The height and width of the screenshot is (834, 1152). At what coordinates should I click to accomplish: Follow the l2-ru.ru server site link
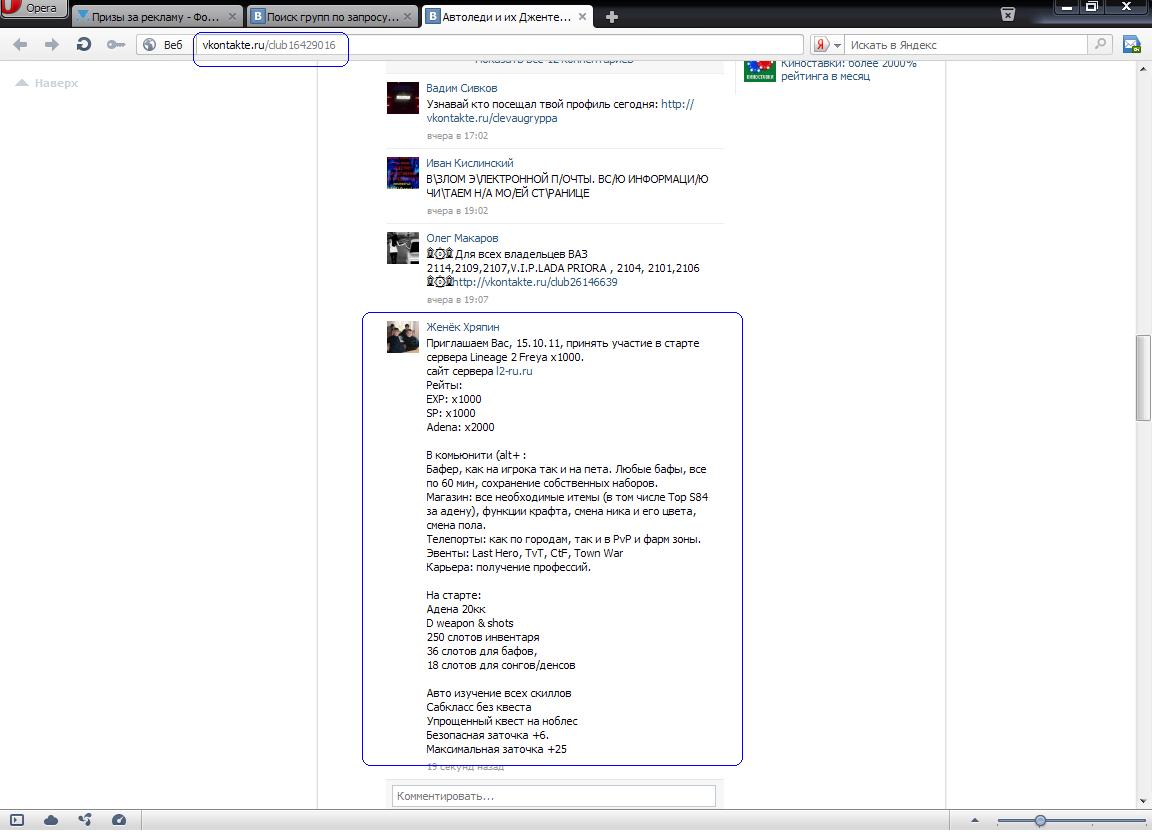[514, 371]
